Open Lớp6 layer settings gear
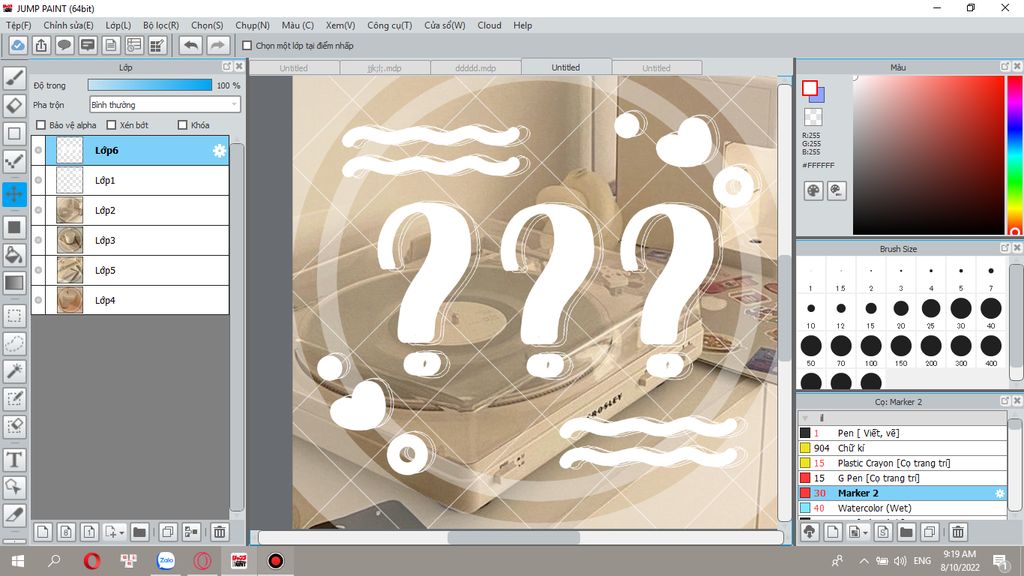Image resolution: width=1024 pixels, height=576 pixels. click(219, 151)
